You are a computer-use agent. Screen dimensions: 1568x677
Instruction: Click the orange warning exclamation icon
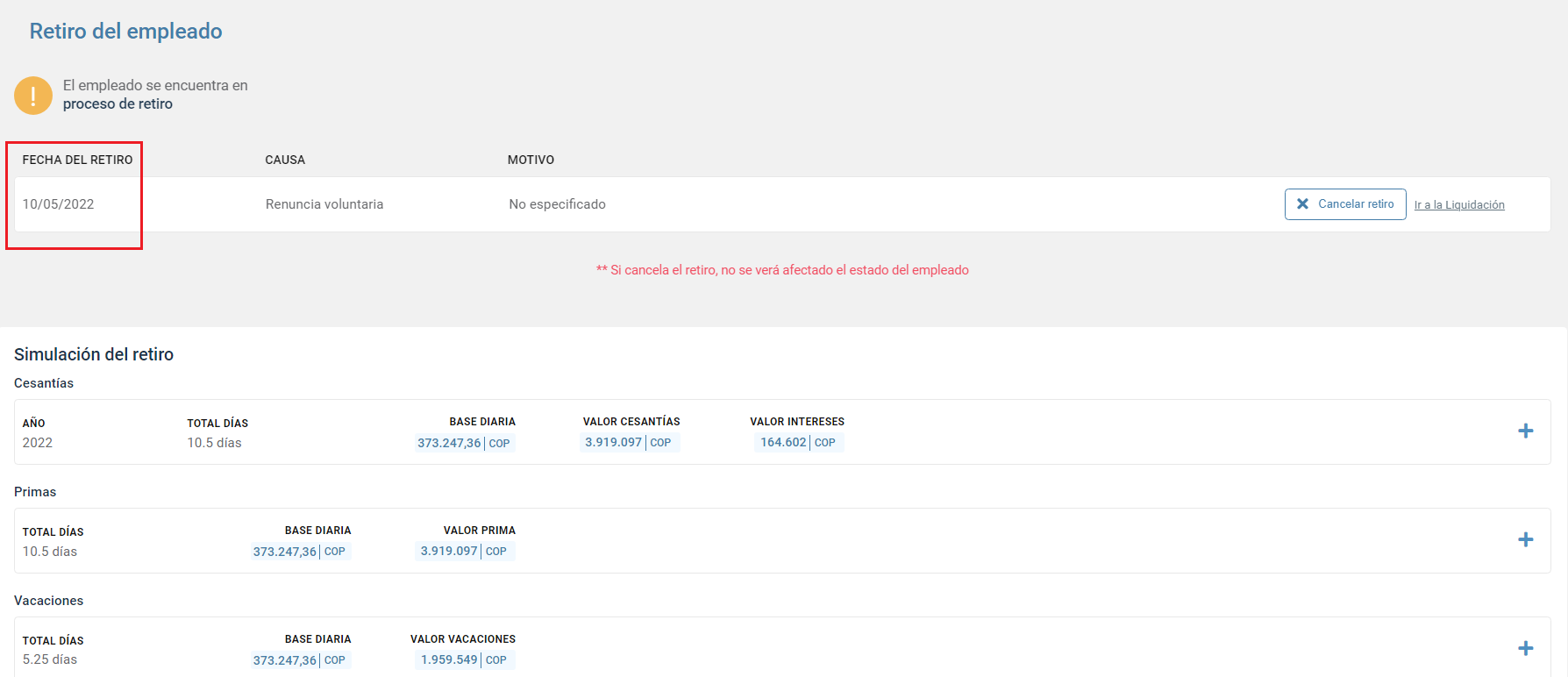tap(33, 95)
